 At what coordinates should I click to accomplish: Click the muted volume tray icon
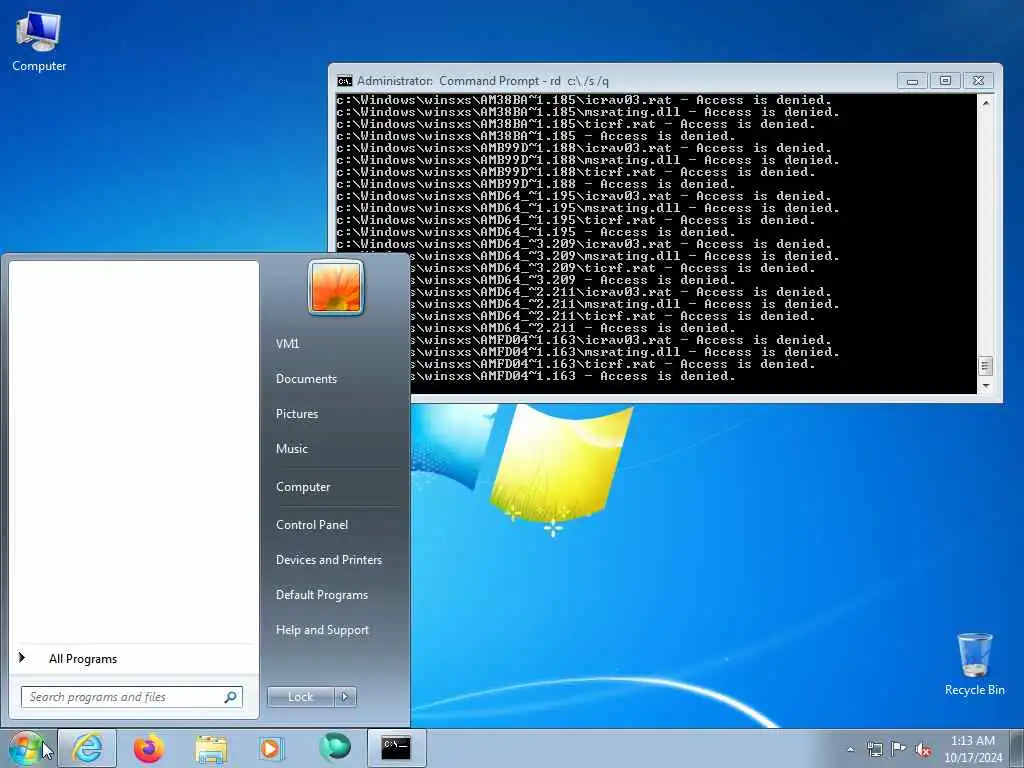(x=923, y=750)
